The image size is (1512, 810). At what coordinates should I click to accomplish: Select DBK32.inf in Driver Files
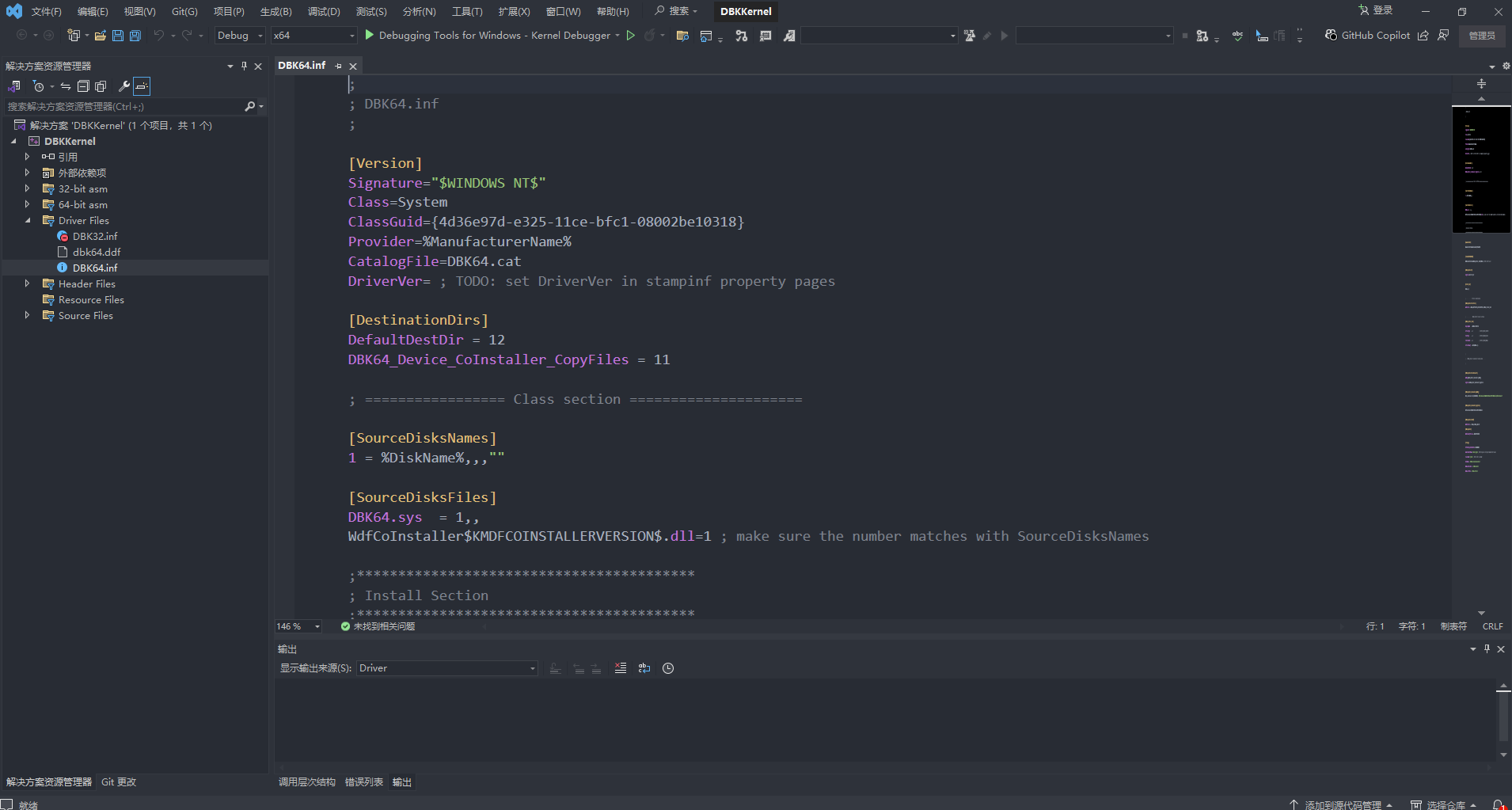coord(95,236)
